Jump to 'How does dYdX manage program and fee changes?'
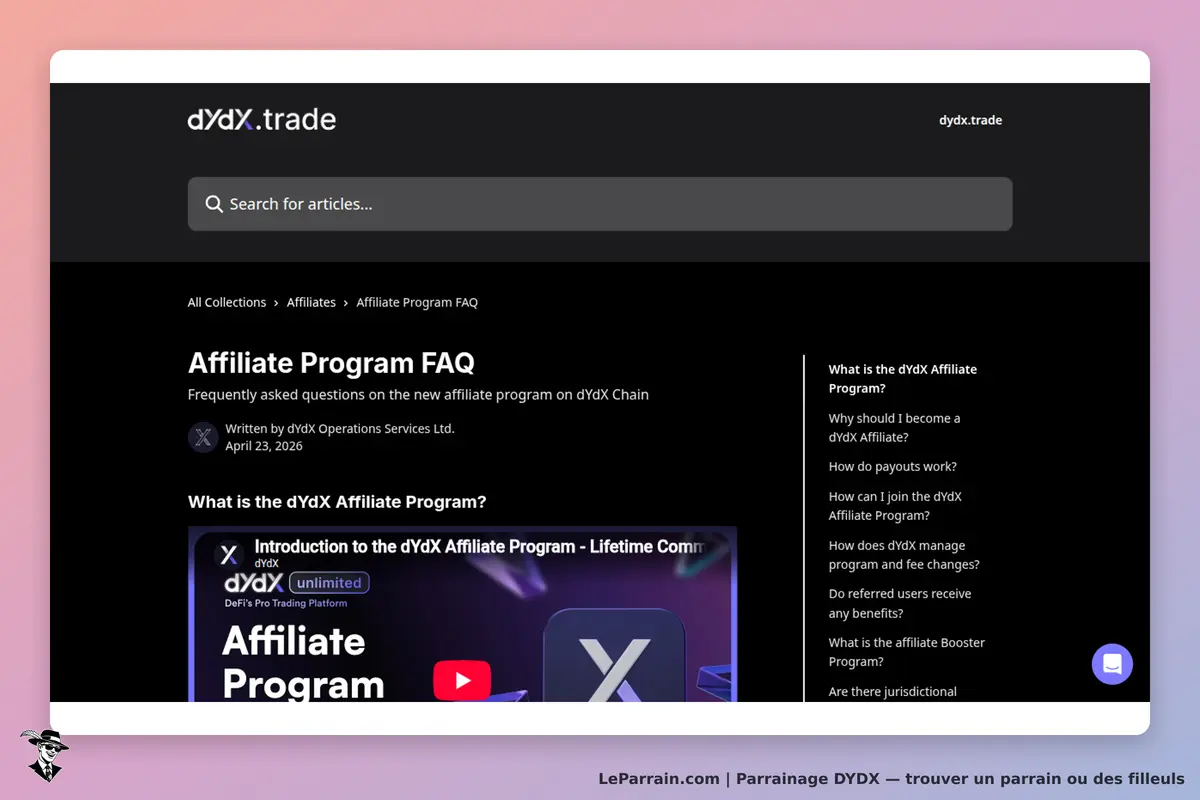This screenshot has height=800, width=1200. (x=904, y=555)
